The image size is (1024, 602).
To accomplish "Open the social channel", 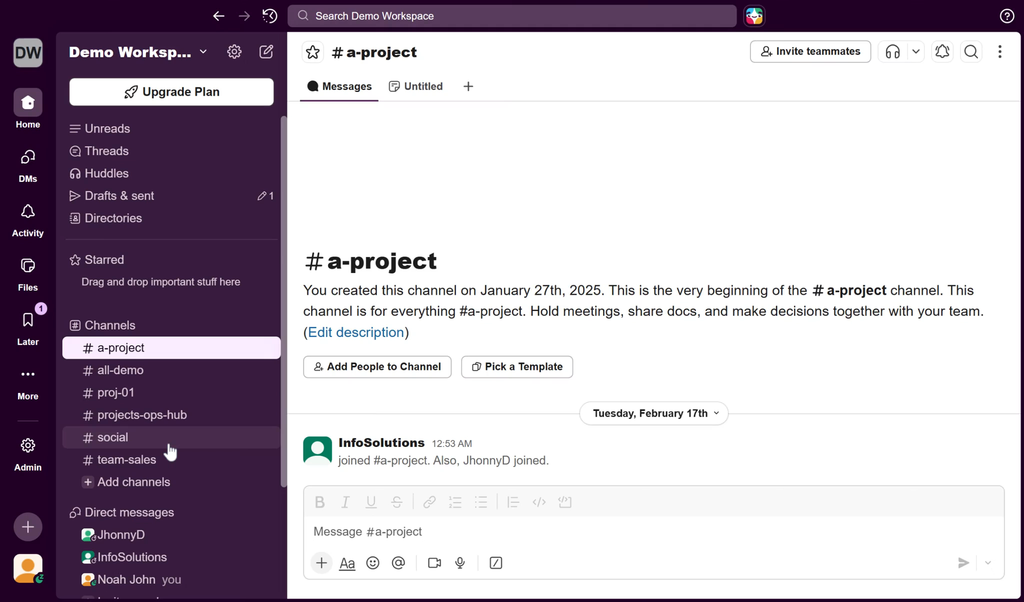I will point(112,437).
